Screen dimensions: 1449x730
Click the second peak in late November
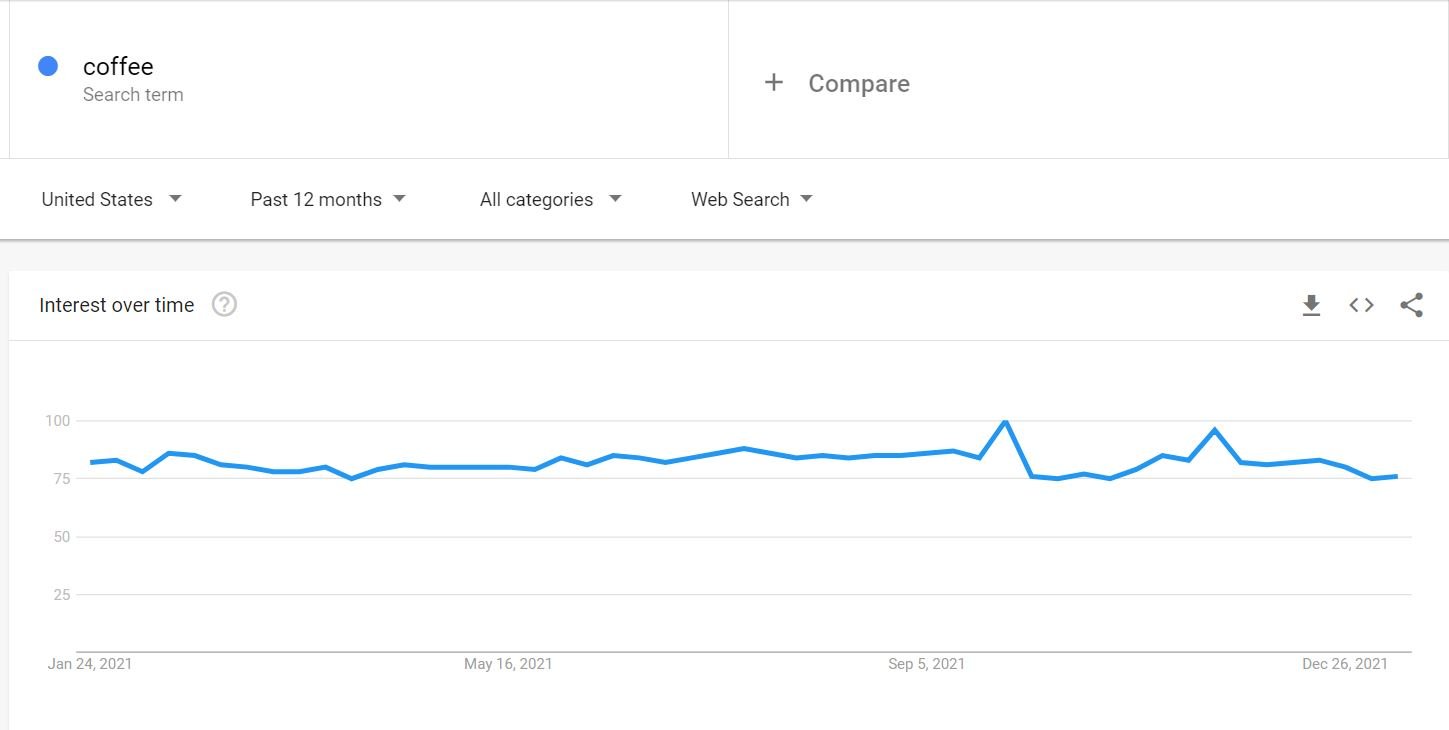click(x=1214, y=430)
